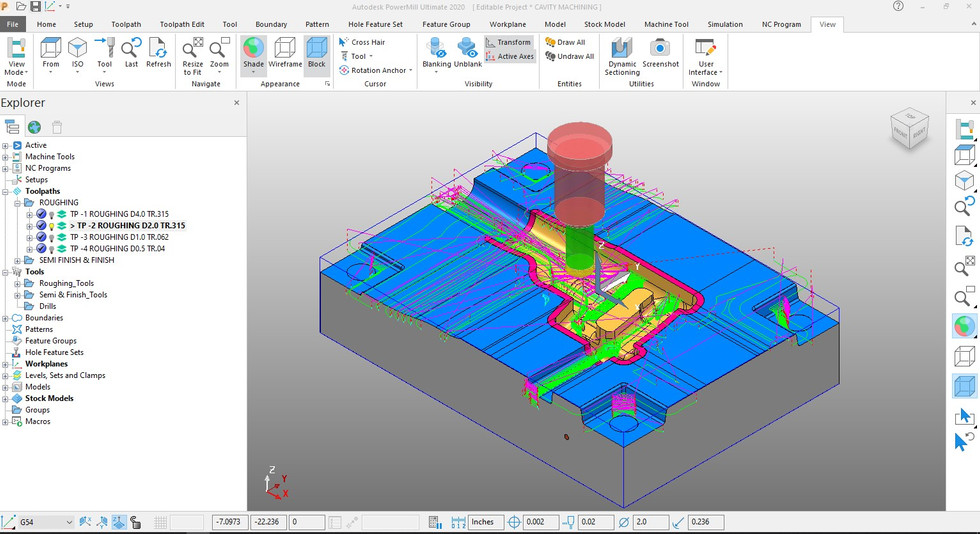Toggle light bulb of TP -4 ROUGHING D0.5

click(52, 249)
